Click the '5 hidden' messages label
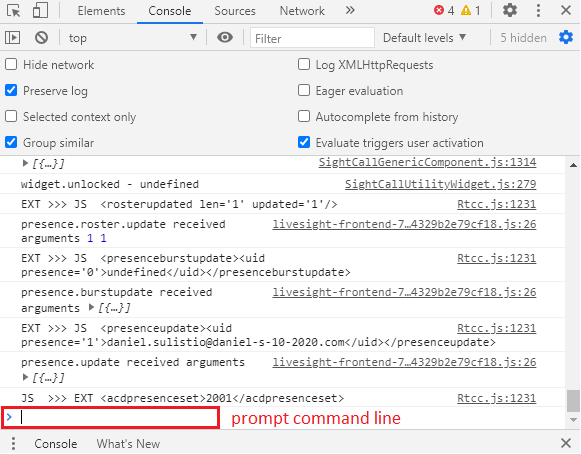This screenshot has height=454, width=581. pyautogui.click(x=523, y=38)
